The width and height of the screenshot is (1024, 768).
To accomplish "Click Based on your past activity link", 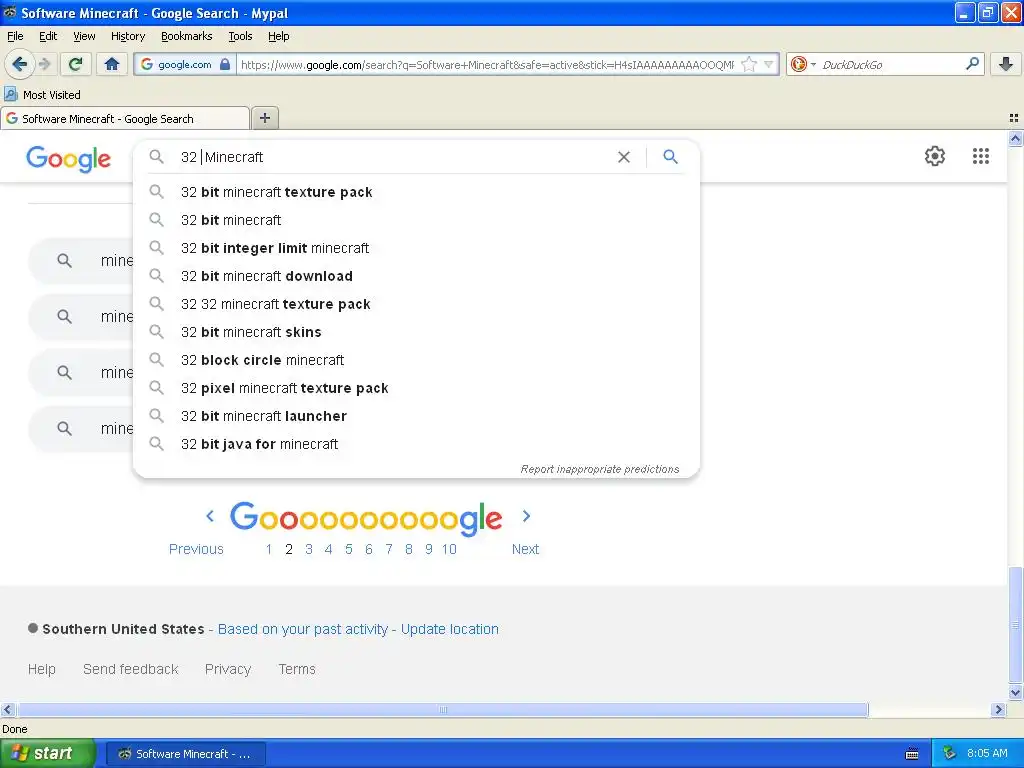I will point(302,629).
